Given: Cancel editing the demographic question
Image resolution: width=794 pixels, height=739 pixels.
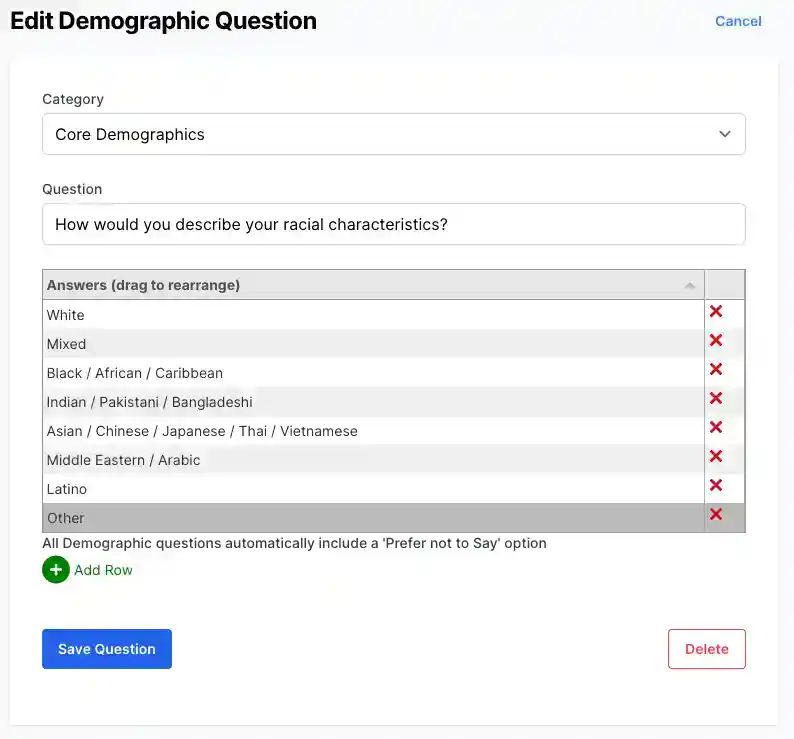Looking at the screenshot, I should point(738,21).
